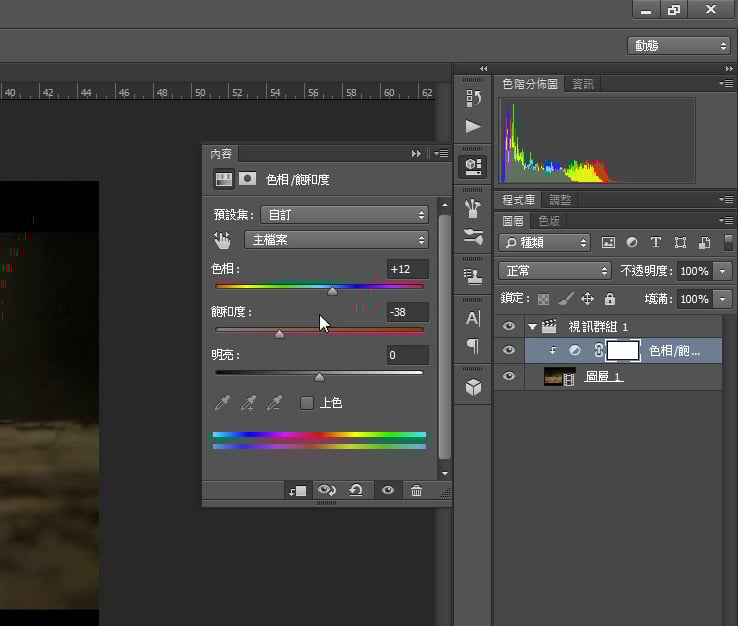Delete adjustment layer with trash icon
This screenshot has height=626, width=738.
click(417, 490)
